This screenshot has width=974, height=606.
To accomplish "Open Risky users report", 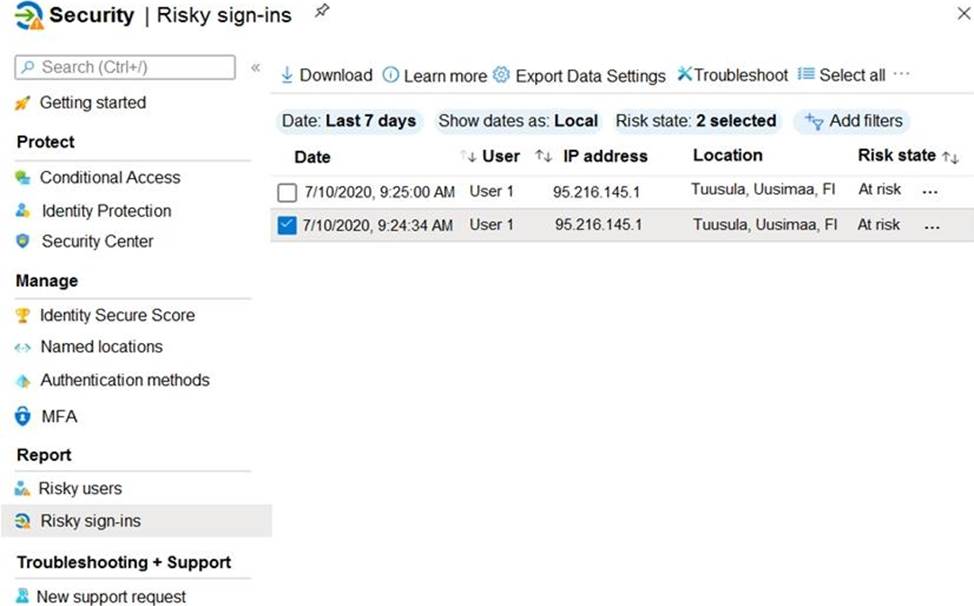I will (80, 489).
